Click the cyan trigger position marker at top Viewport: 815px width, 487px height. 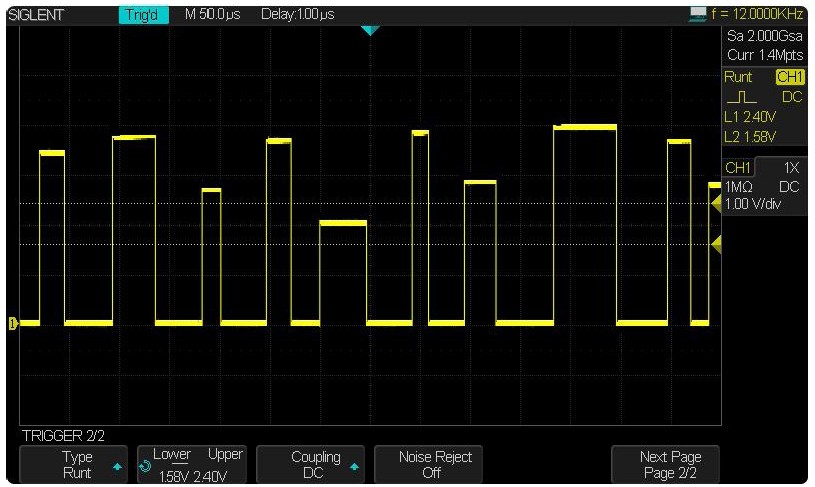tap(370, 31)
